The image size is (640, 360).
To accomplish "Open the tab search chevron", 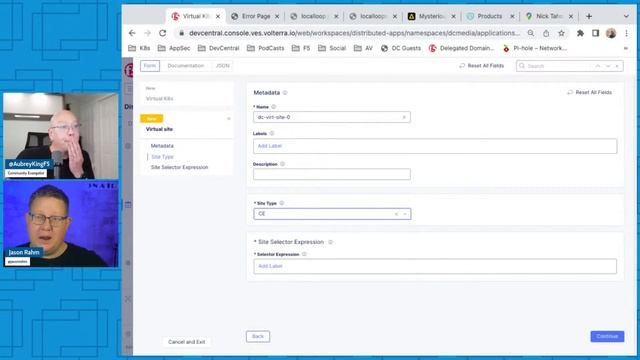I will pyautogui.click(x=626, y=16).
